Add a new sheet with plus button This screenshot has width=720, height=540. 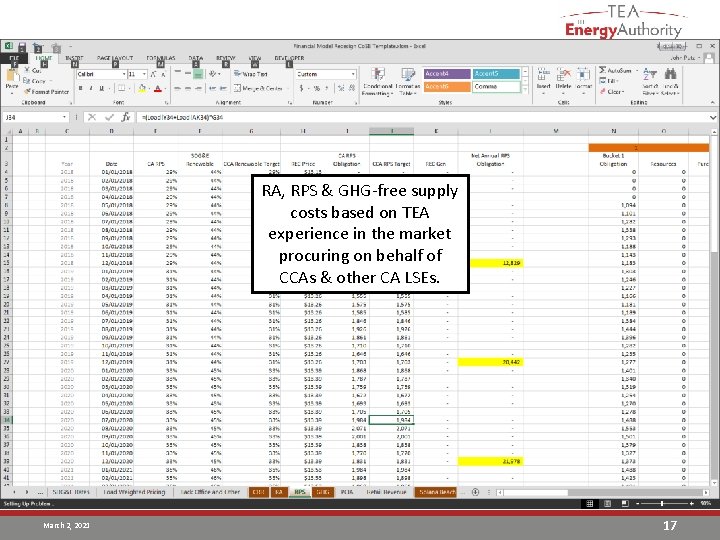point(476,492)
